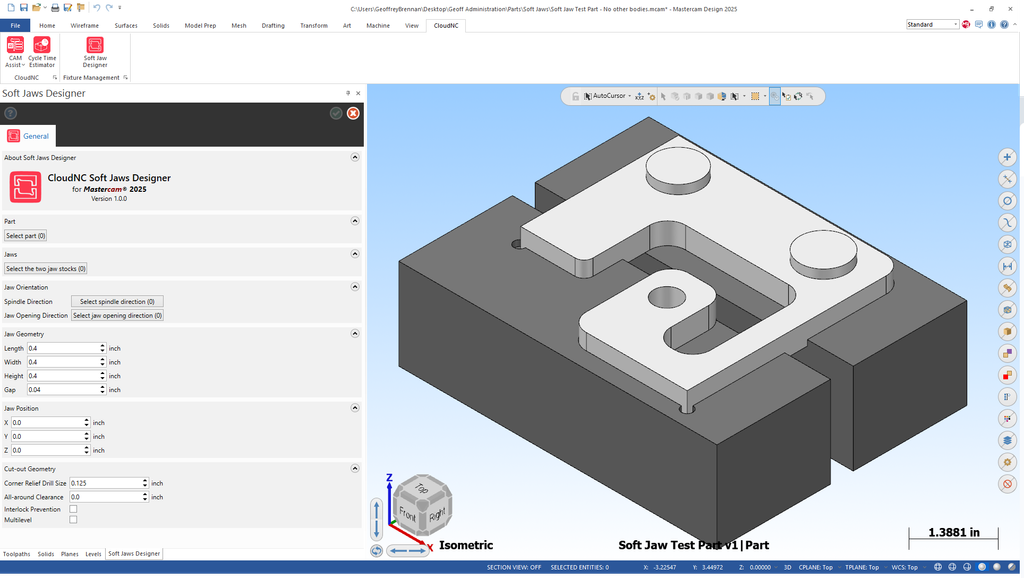Click the Soft Jaws Designer help icon
1024x578 pixels.
10,113
